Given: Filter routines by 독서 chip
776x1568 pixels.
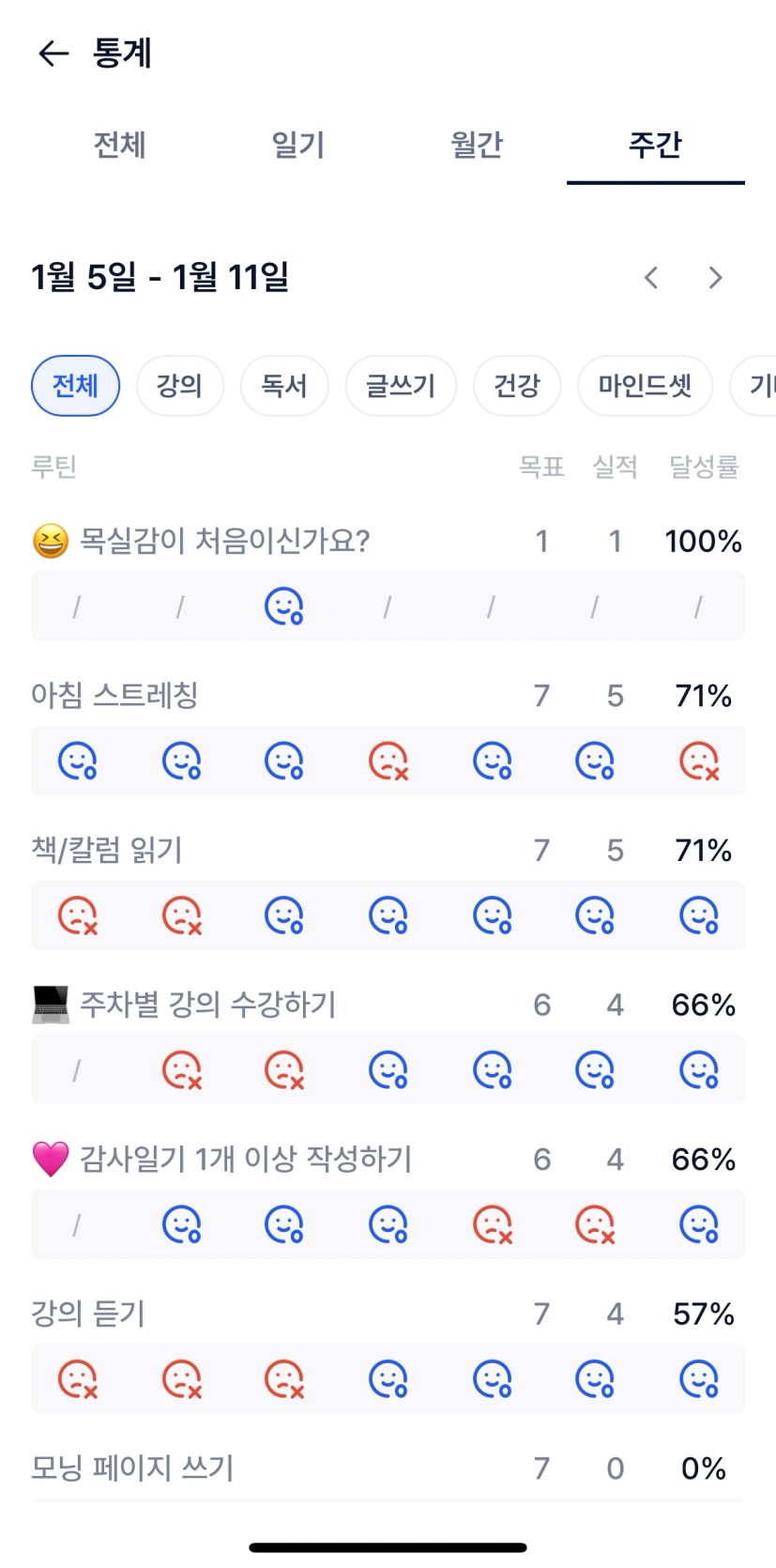Looking at the screenshot, I should [284, 385].
